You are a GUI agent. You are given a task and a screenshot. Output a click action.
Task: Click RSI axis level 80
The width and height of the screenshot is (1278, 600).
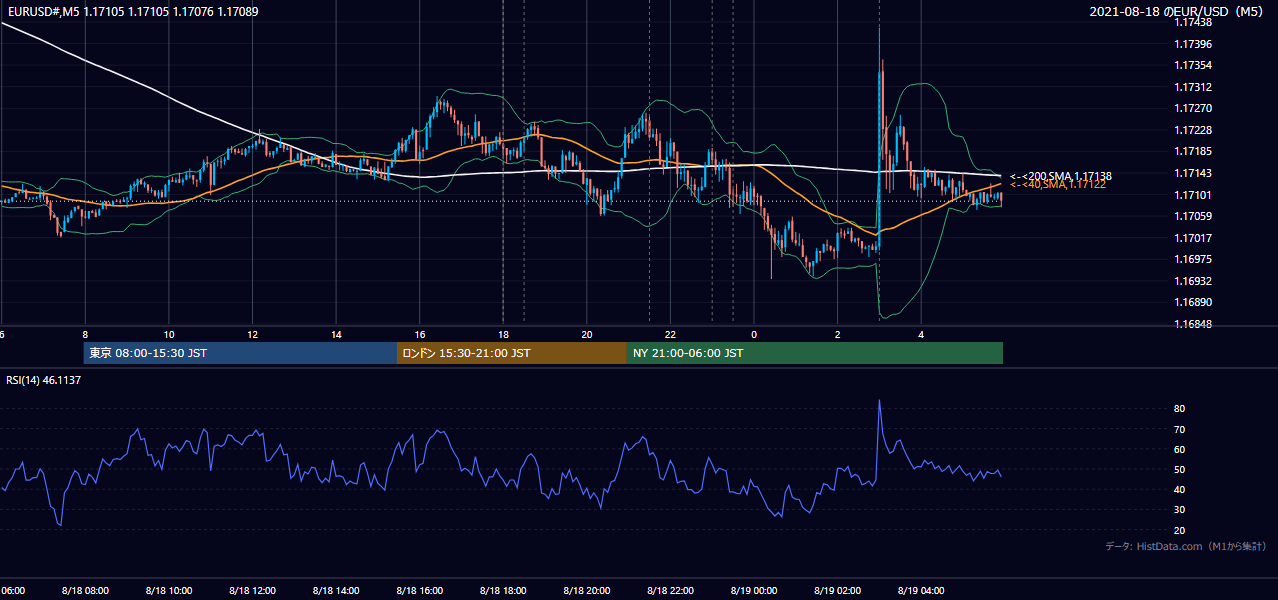tap(1179, 409)
